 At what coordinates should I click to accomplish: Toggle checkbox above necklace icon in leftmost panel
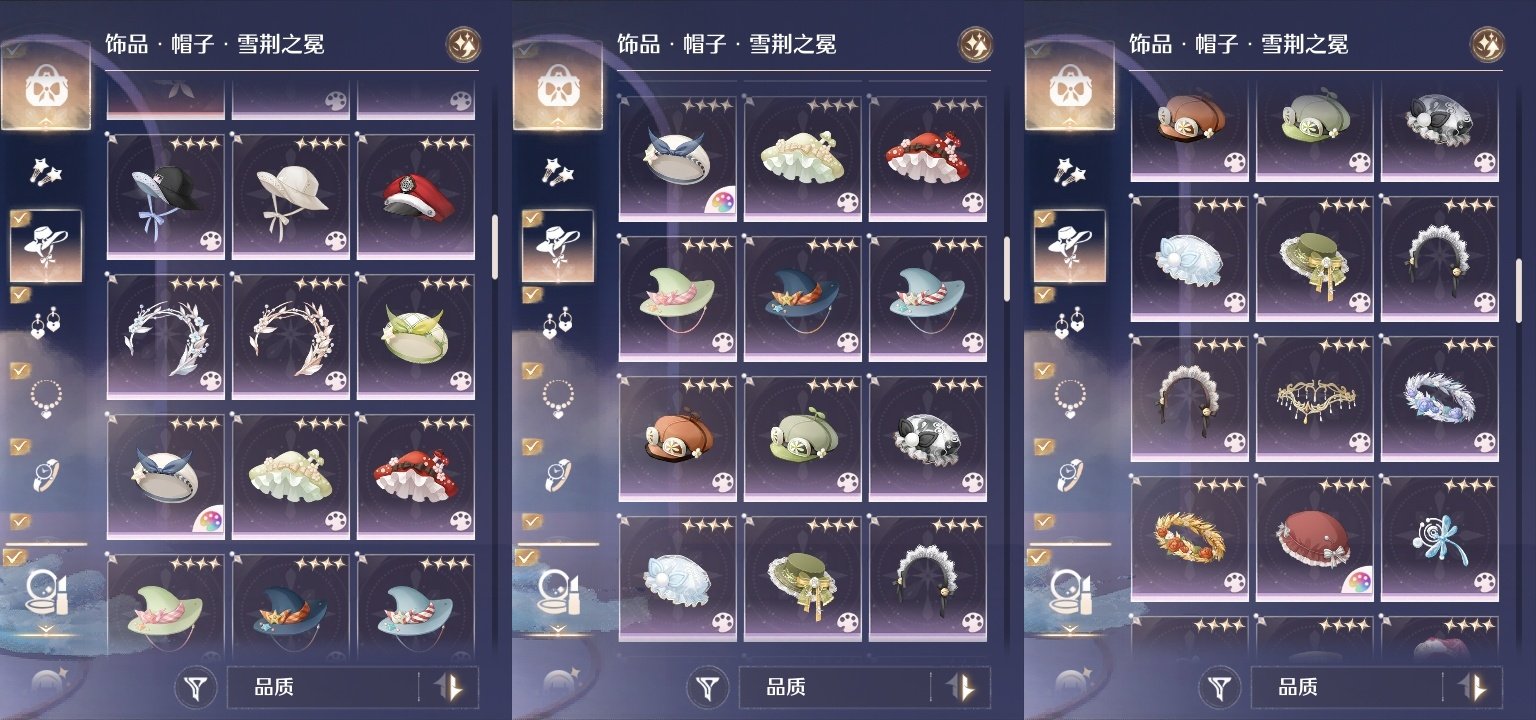[x=20, y=370]
